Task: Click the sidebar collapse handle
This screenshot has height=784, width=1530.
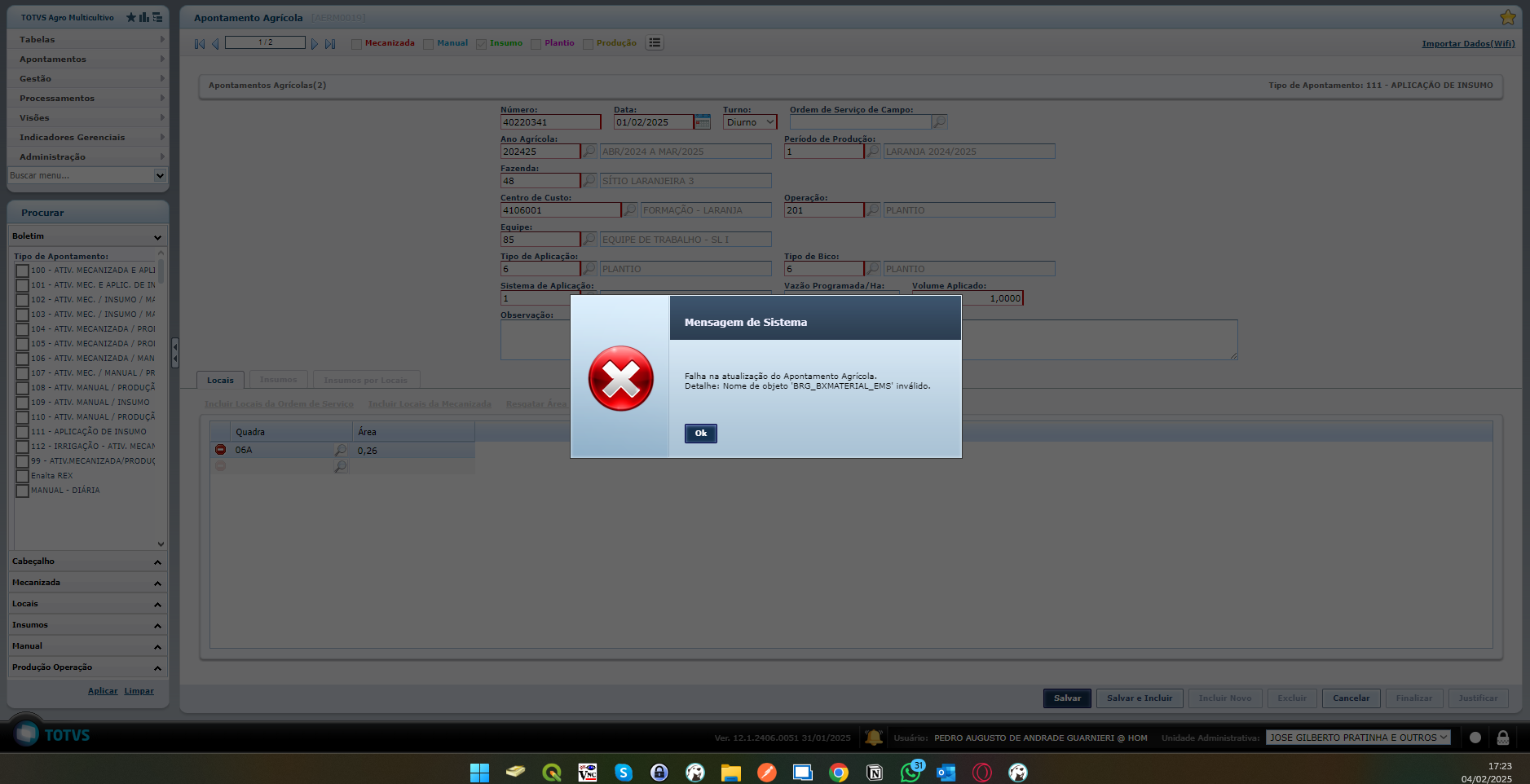Action: click(x=174, y=353)
